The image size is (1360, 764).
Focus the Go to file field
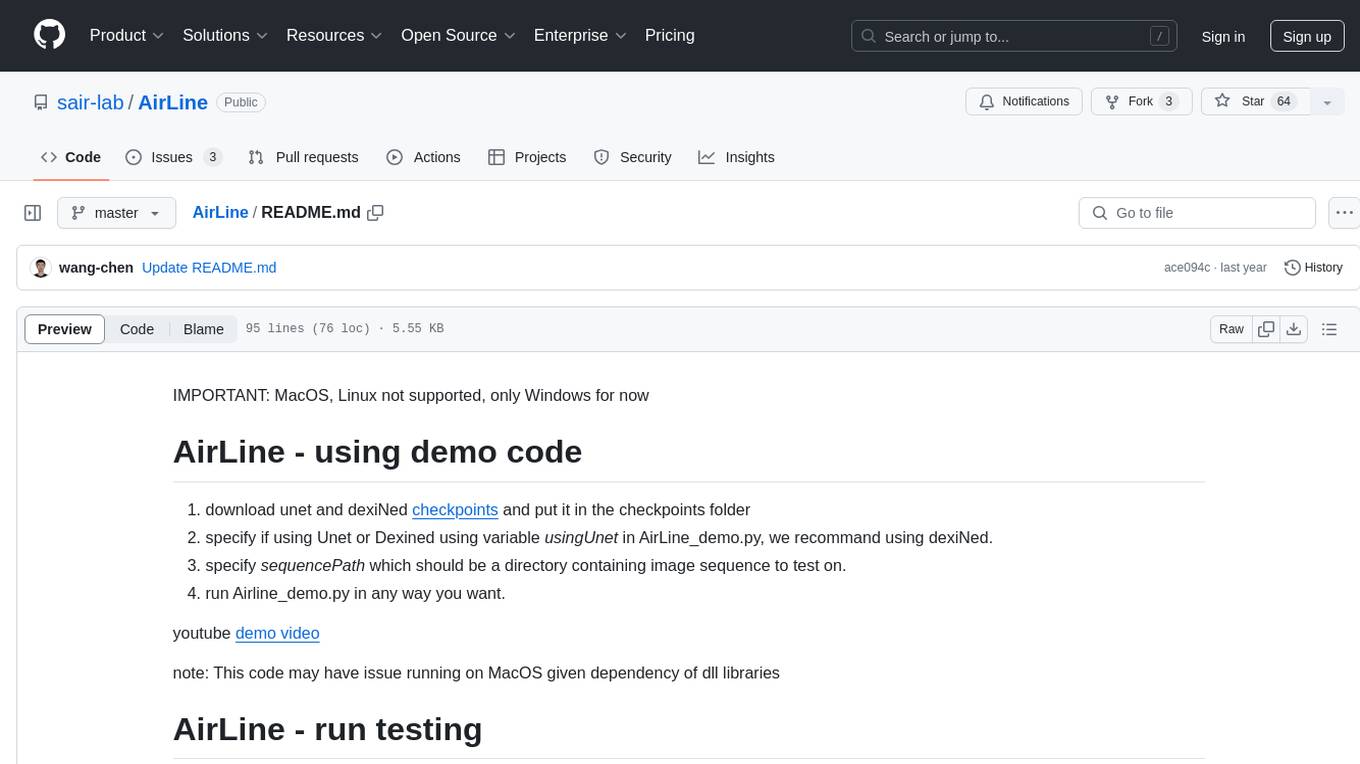click(1197, 213)
